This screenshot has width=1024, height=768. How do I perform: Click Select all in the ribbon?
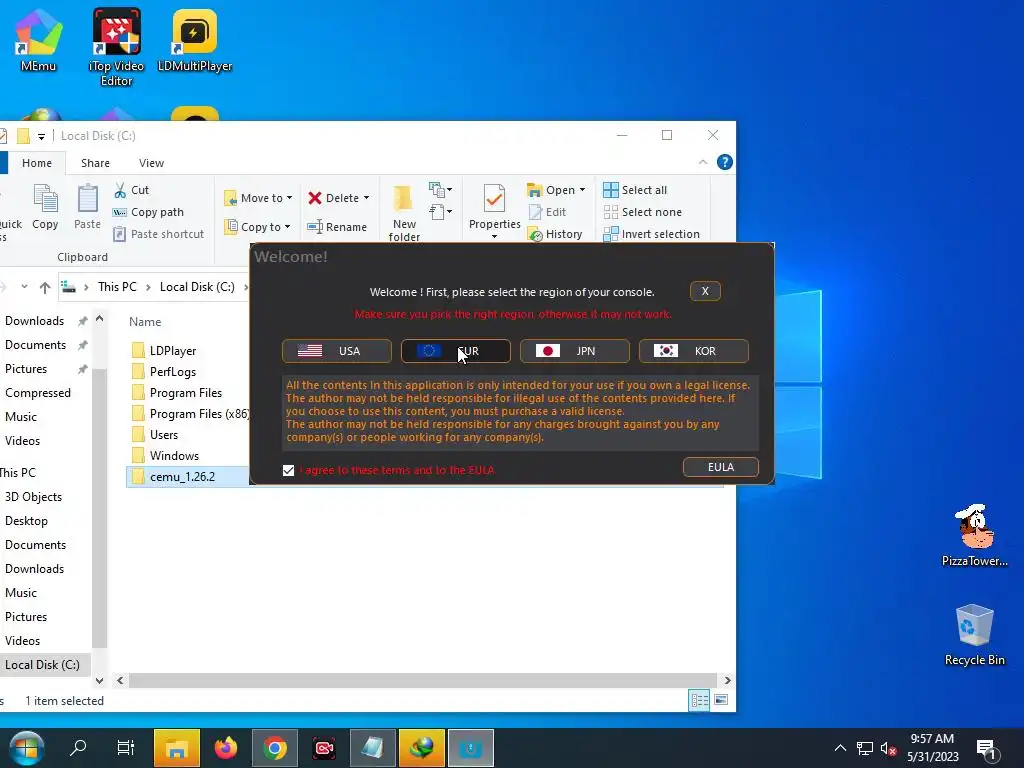point(635,190)
